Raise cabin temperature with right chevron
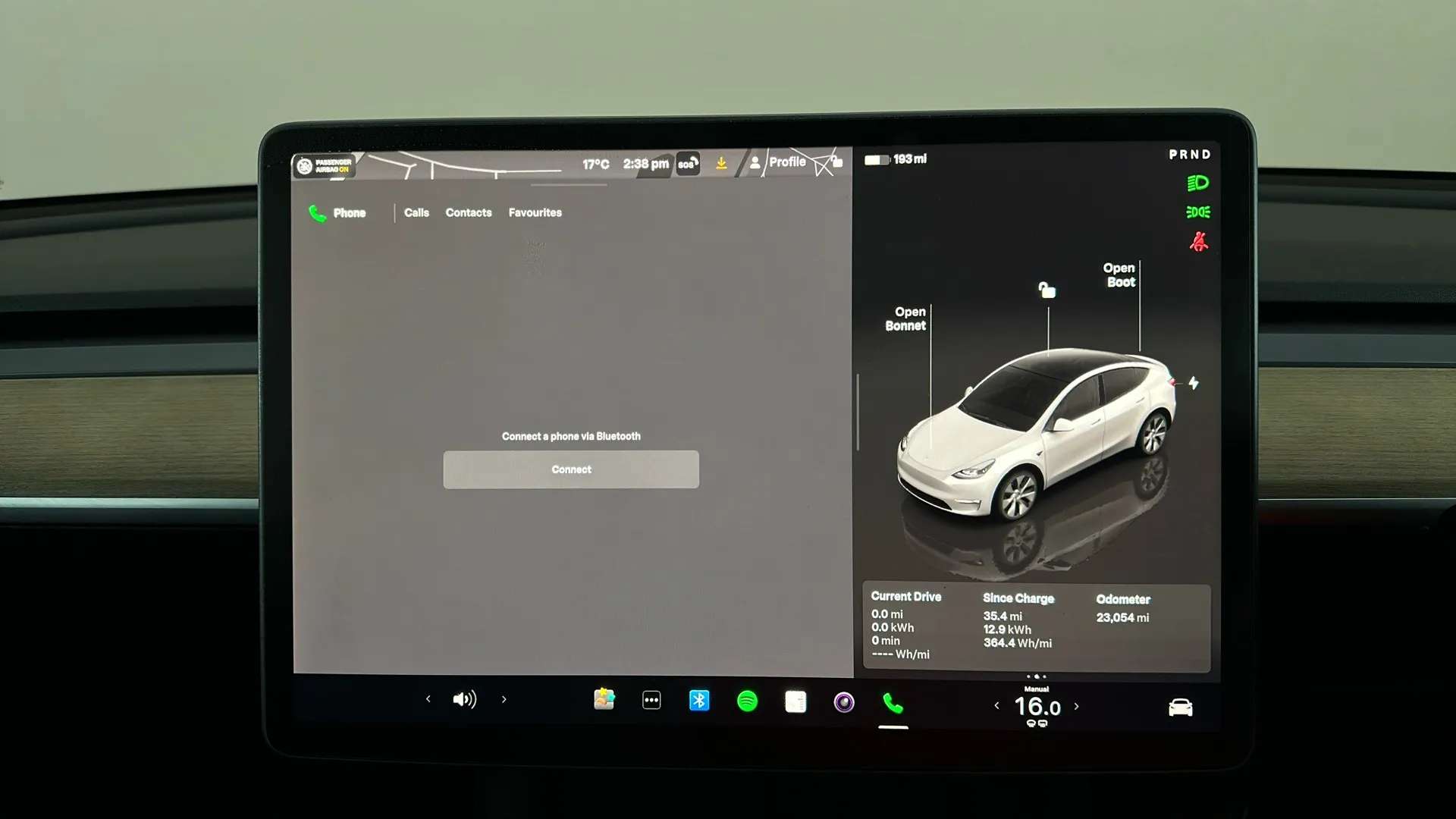Viewport: 1456px width, 819px height. (1076, 706)
